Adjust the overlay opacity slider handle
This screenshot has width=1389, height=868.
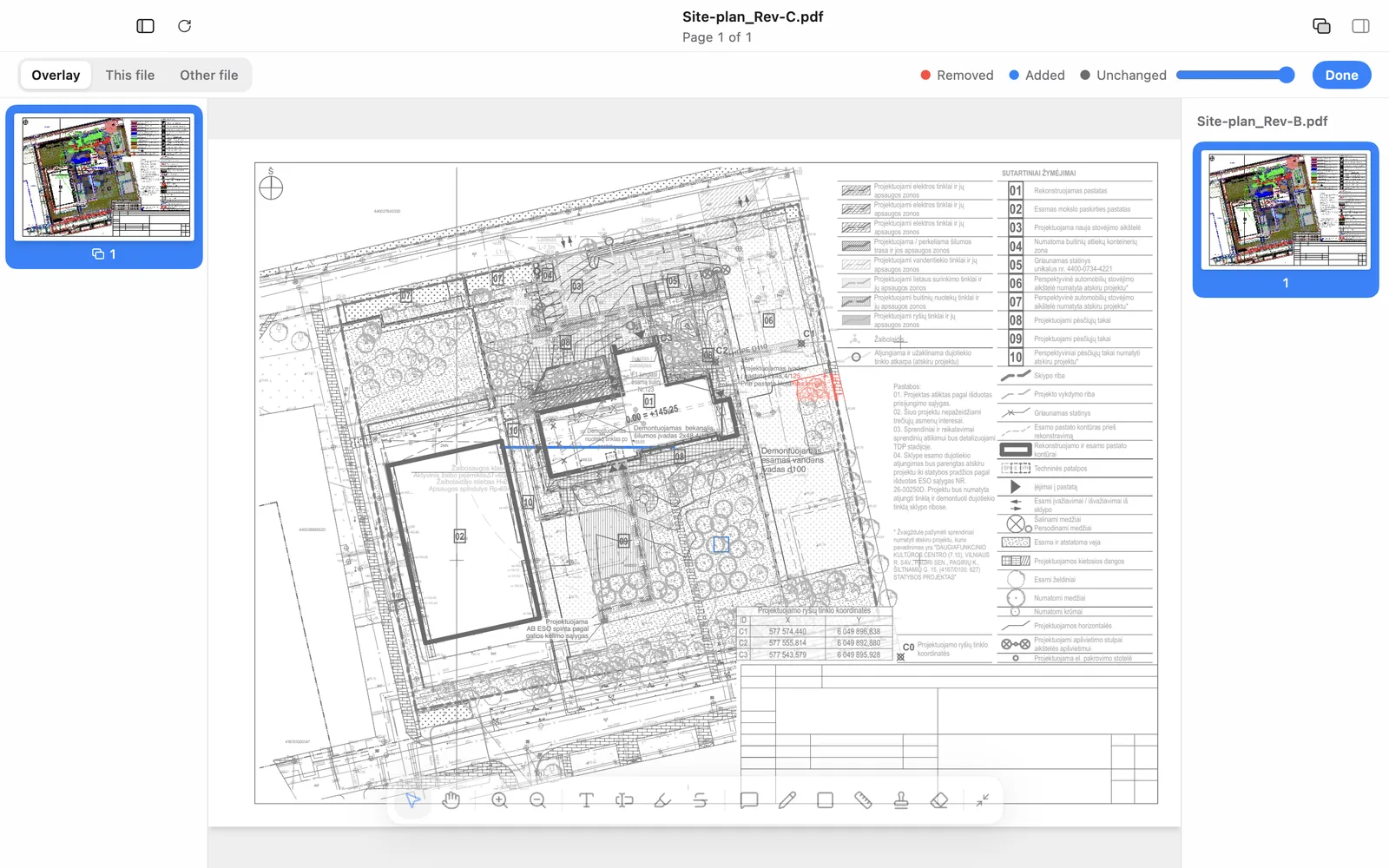pyautogui.click(x=1287, y=76)
